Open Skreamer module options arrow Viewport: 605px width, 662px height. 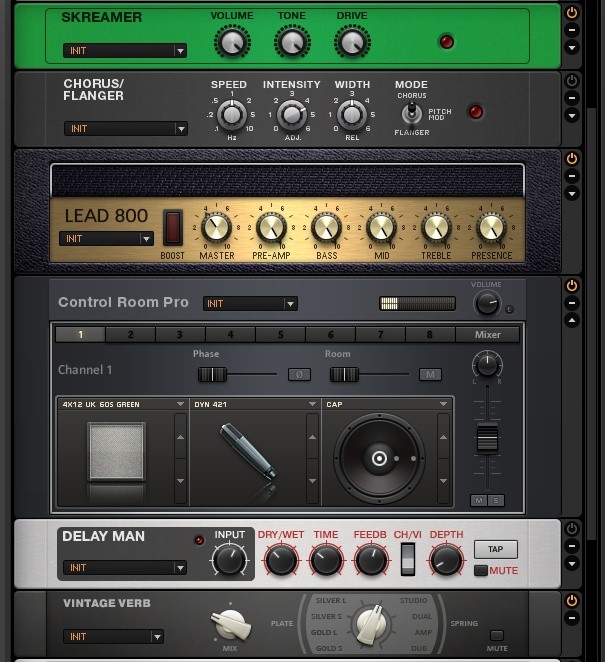click(572, 48)
